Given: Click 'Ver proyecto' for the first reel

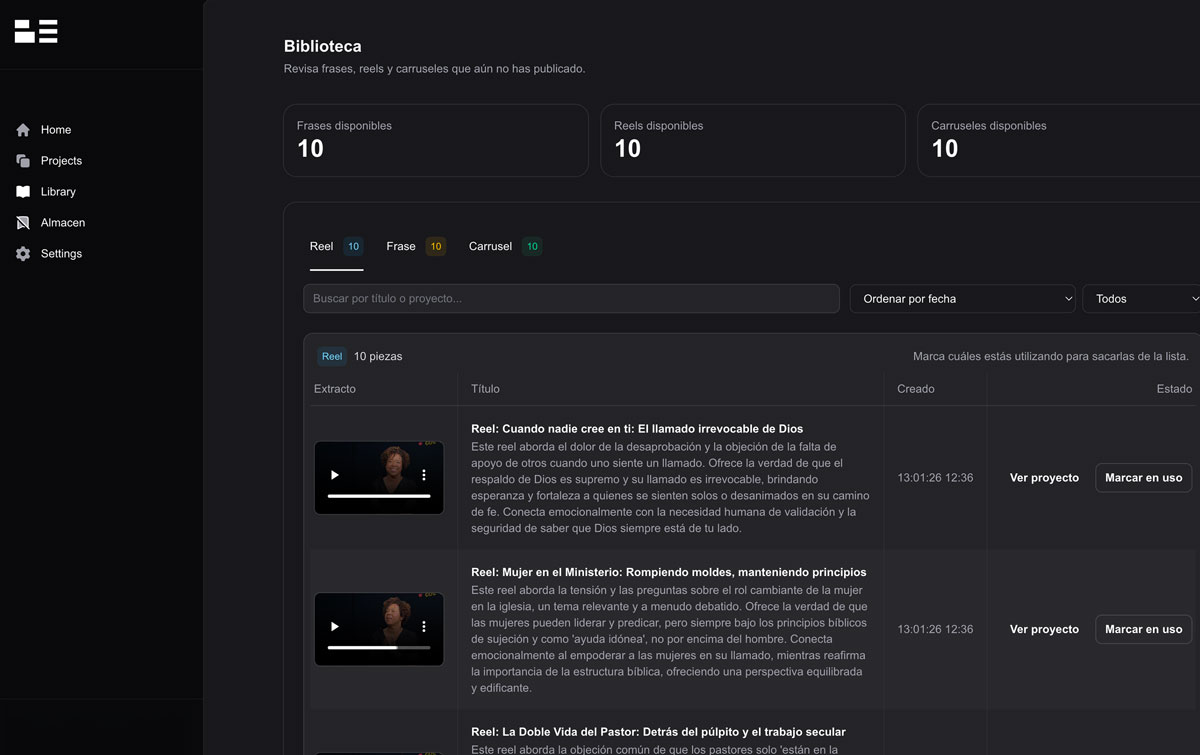Looking at the screenshot, I should click(x=1044, y=477).
